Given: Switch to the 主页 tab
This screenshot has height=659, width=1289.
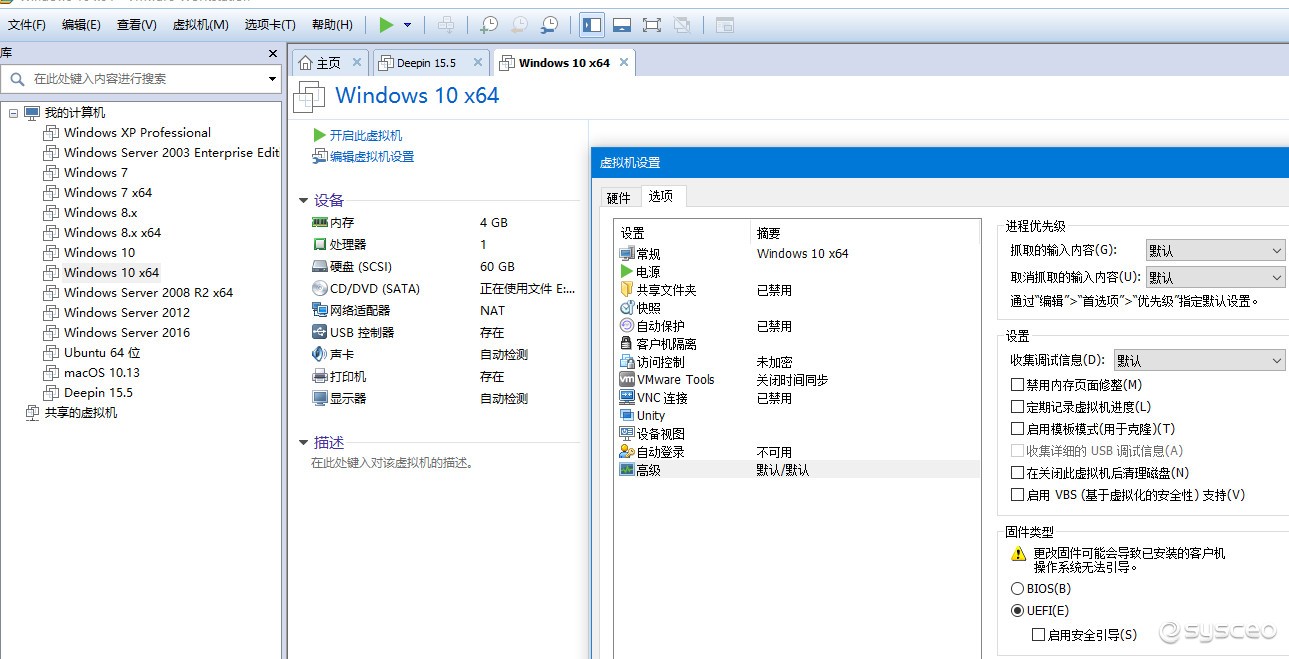Looking at the screenshot, I should click(329, 63).
